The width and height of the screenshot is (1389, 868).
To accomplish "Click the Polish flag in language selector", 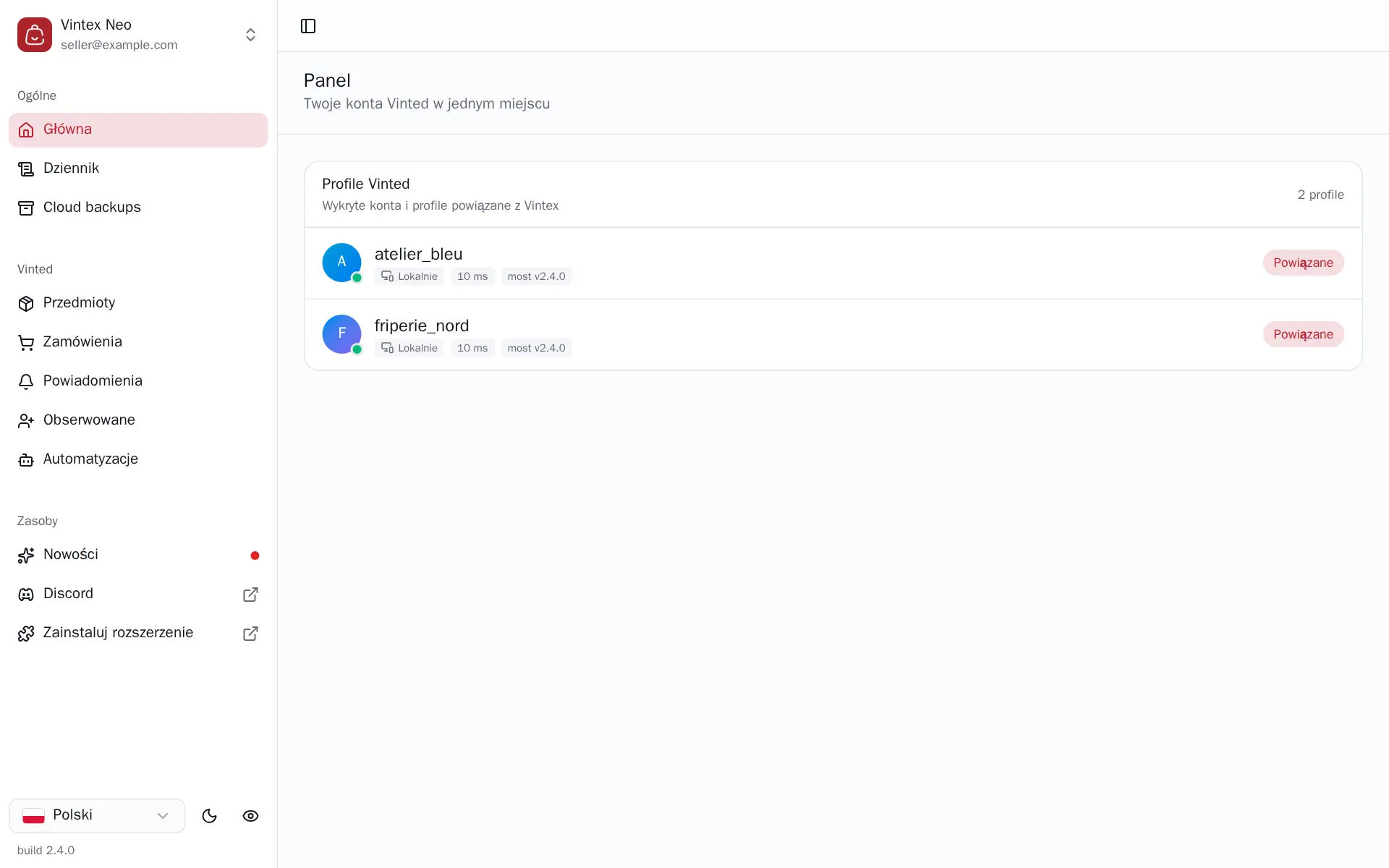I will (33, 816).
